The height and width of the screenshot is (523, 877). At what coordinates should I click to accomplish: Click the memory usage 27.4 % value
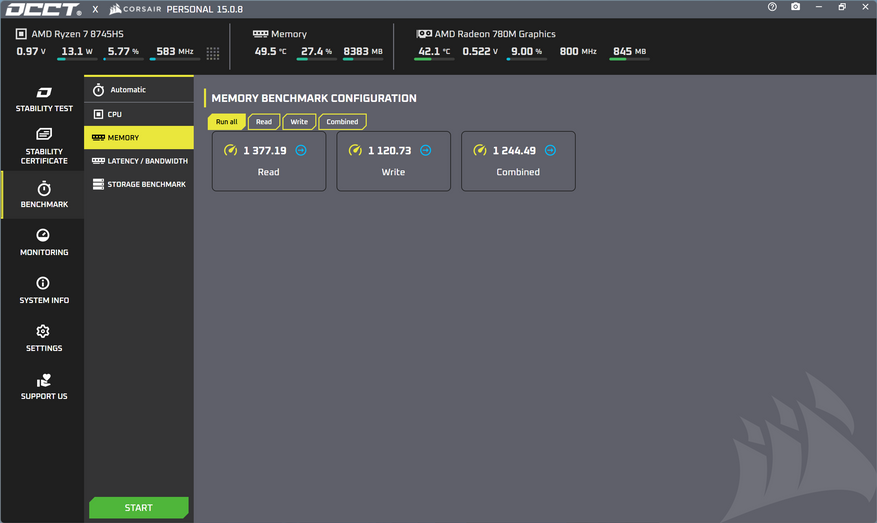pyautogui.click(x=316, y=51)
